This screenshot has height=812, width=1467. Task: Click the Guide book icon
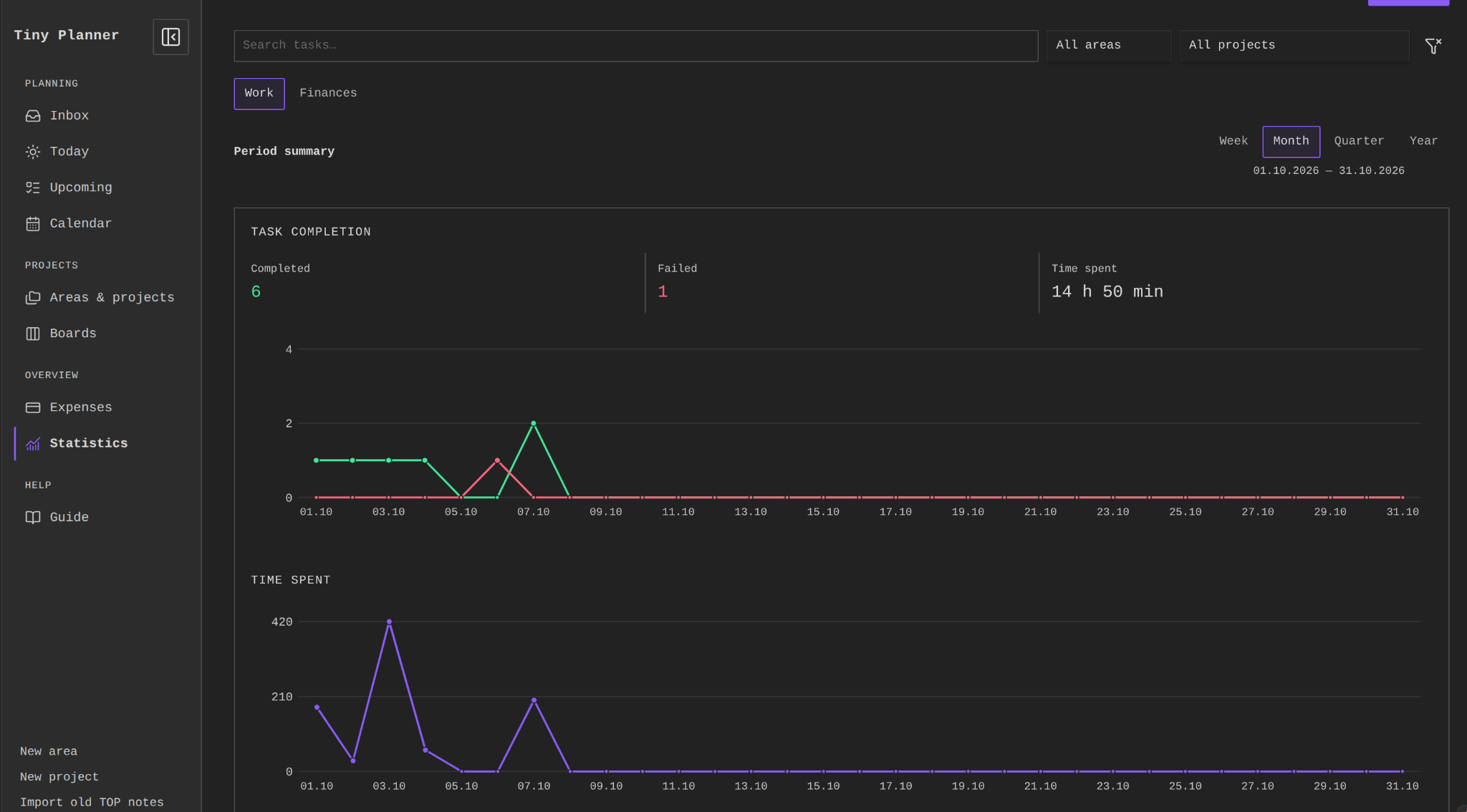tap(33, 517)
